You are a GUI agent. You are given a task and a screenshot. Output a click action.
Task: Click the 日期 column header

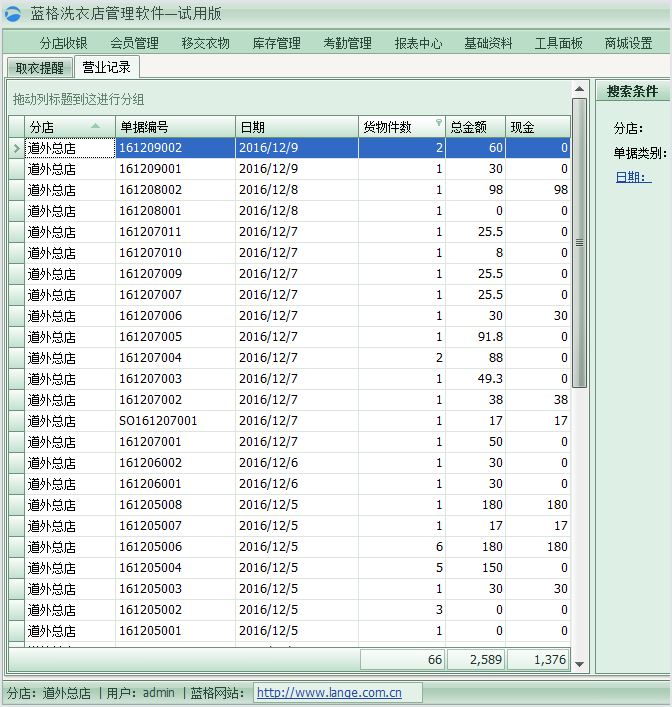(295, 127)
